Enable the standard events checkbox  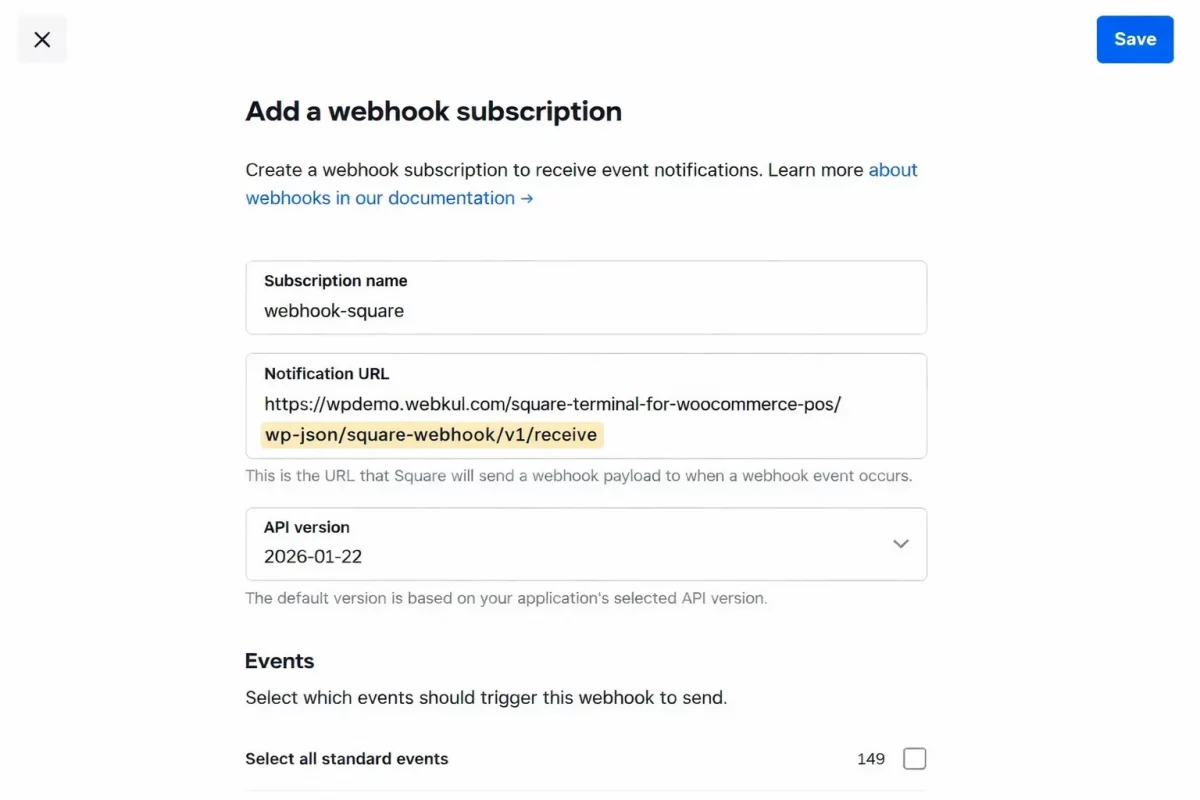coord(914,758)
